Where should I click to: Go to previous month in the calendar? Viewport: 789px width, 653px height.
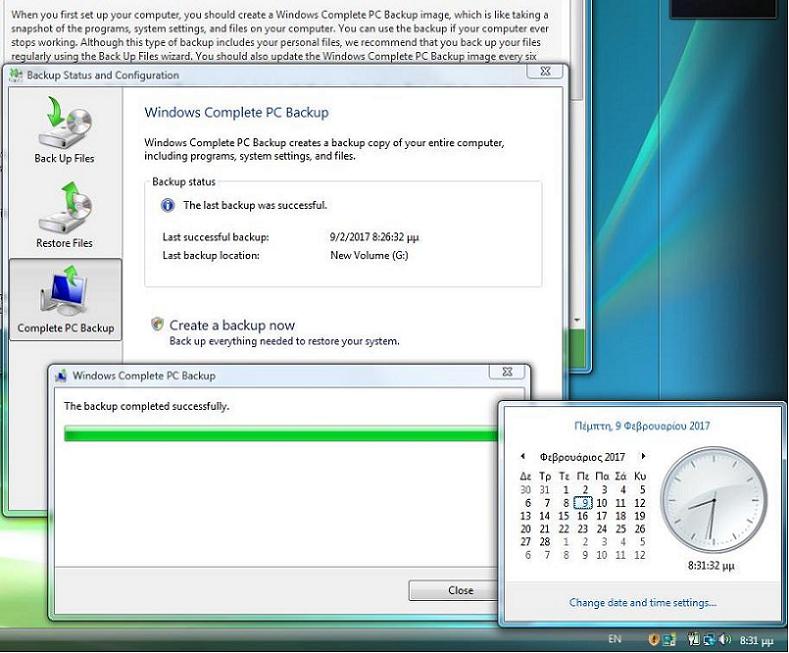point(523,456)
